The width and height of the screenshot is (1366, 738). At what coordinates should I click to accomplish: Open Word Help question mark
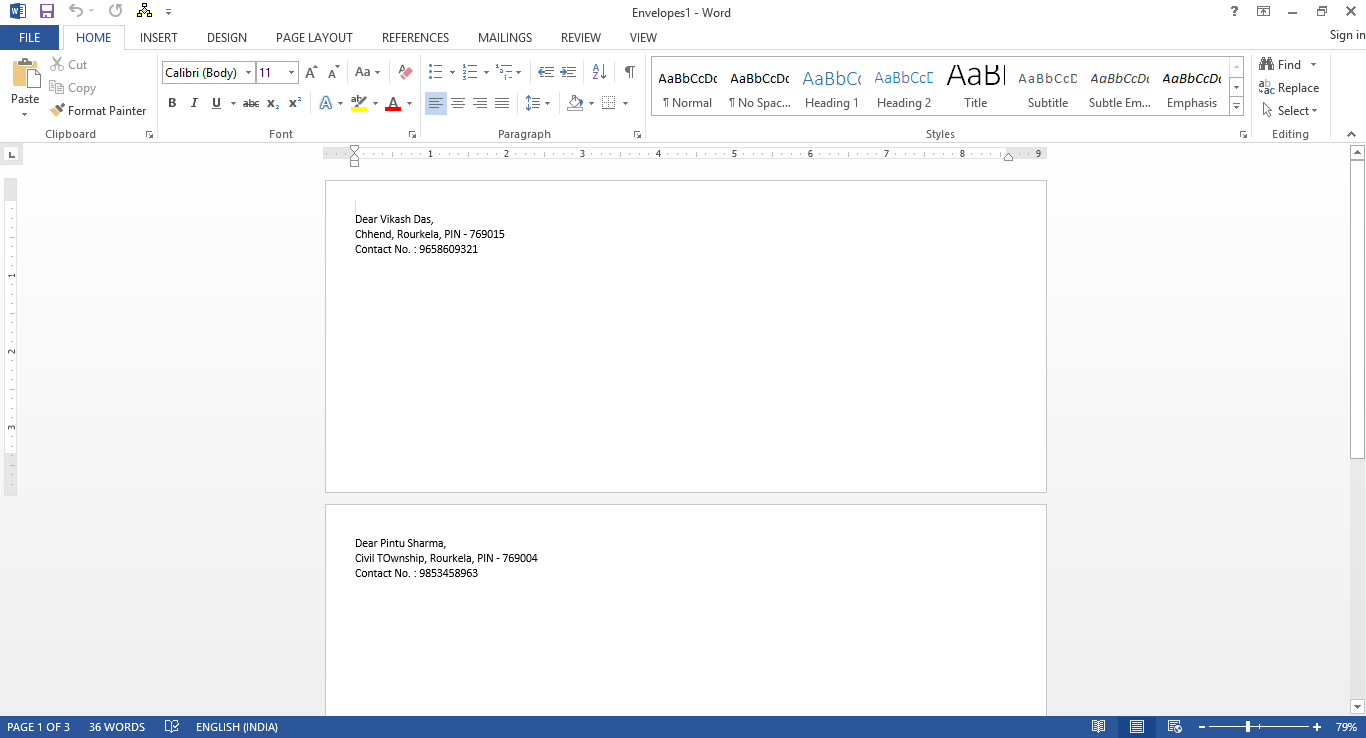(x=1235, y=12)
